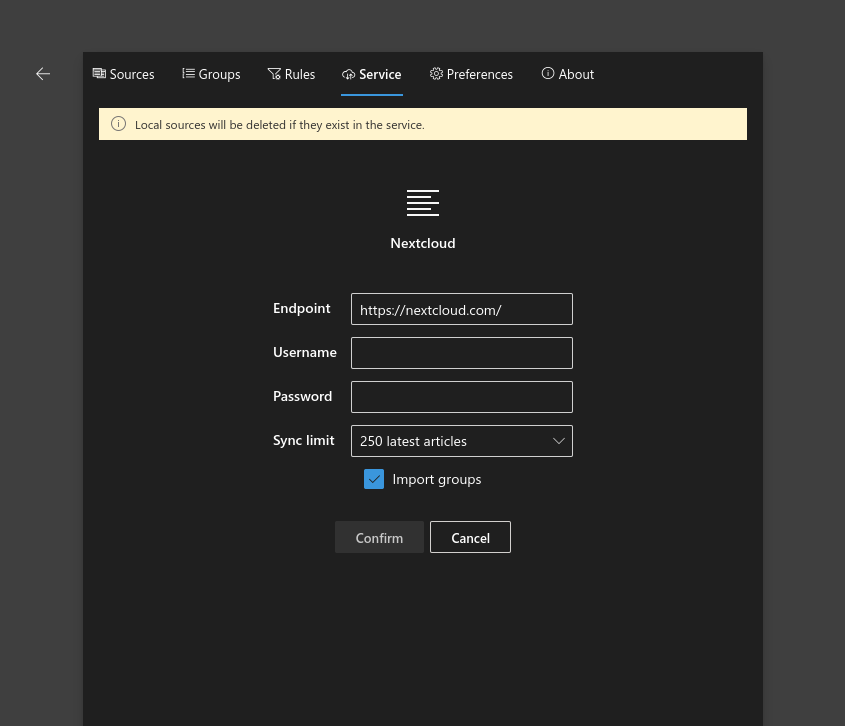Click the Sync limit chevron arrow
The image size is (845, 726).
(x=559, y=440)
